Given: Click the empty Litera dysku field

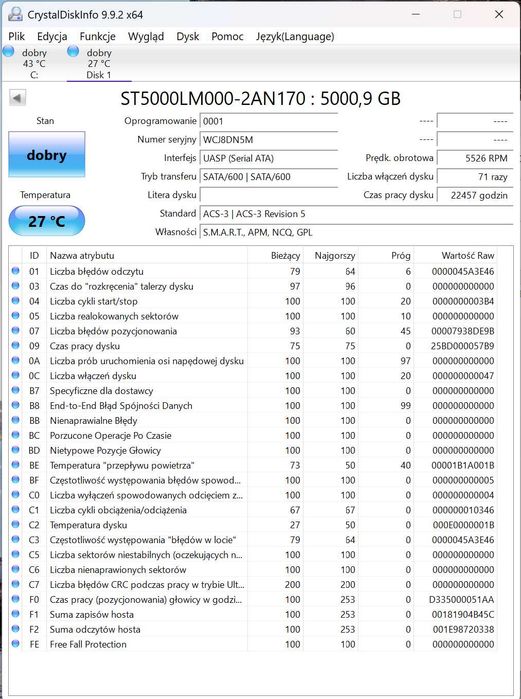Looking at the screenshot, I should 269,195.
